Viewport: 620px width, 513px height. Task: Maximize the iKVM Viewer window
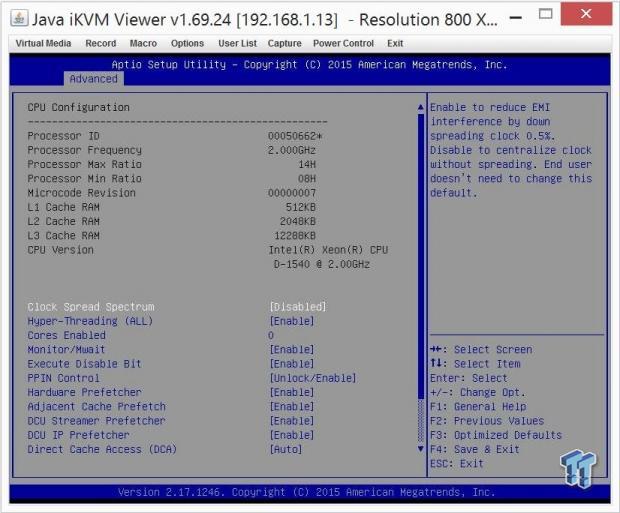click(x=546, y=14)
